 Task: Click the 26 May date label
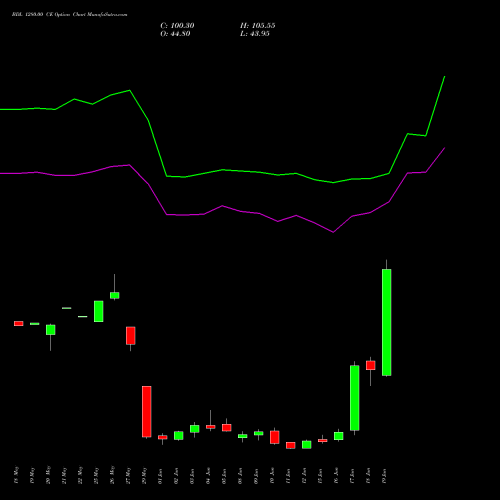[112, 475]
